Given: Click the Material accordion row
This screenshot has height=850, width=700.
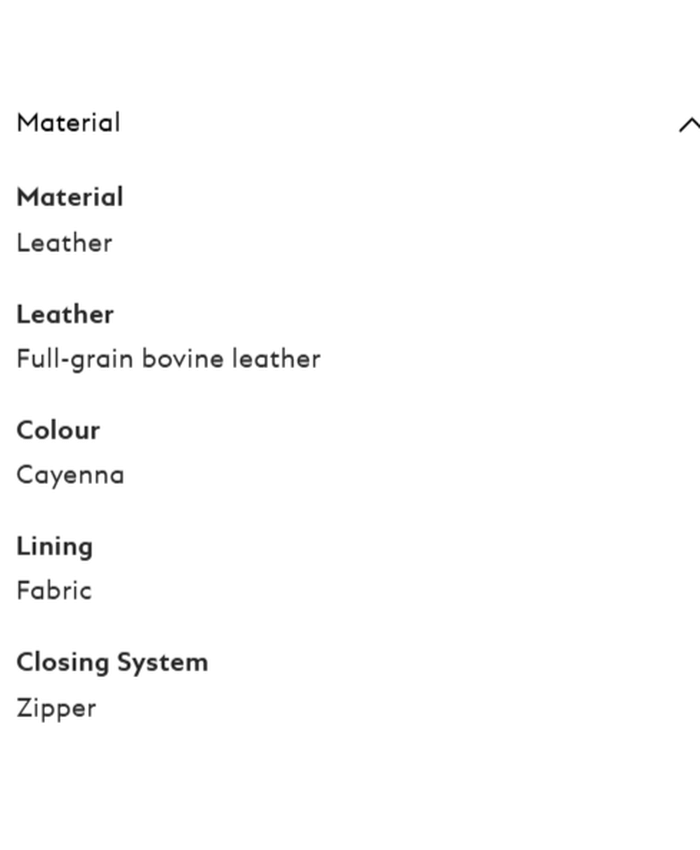Looking at the screenshot, I should click(x=350, y=123).
